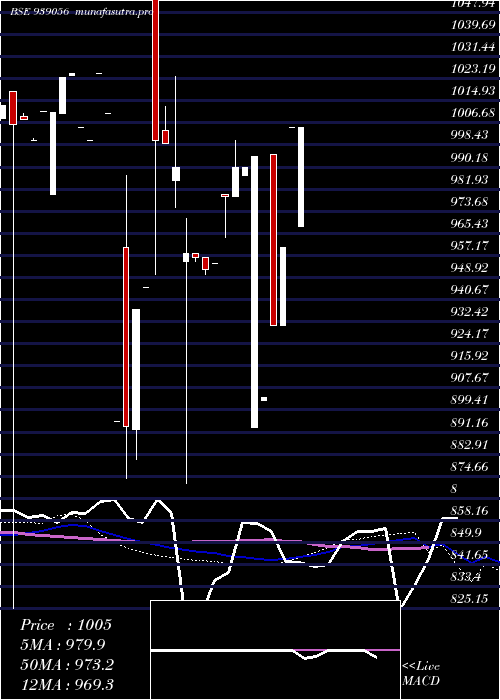Select the 50MA : 973.2 readout
Image resolution: width=500 pixels, height=700 pixels.
pyautogui.click(x=67, y=665)
